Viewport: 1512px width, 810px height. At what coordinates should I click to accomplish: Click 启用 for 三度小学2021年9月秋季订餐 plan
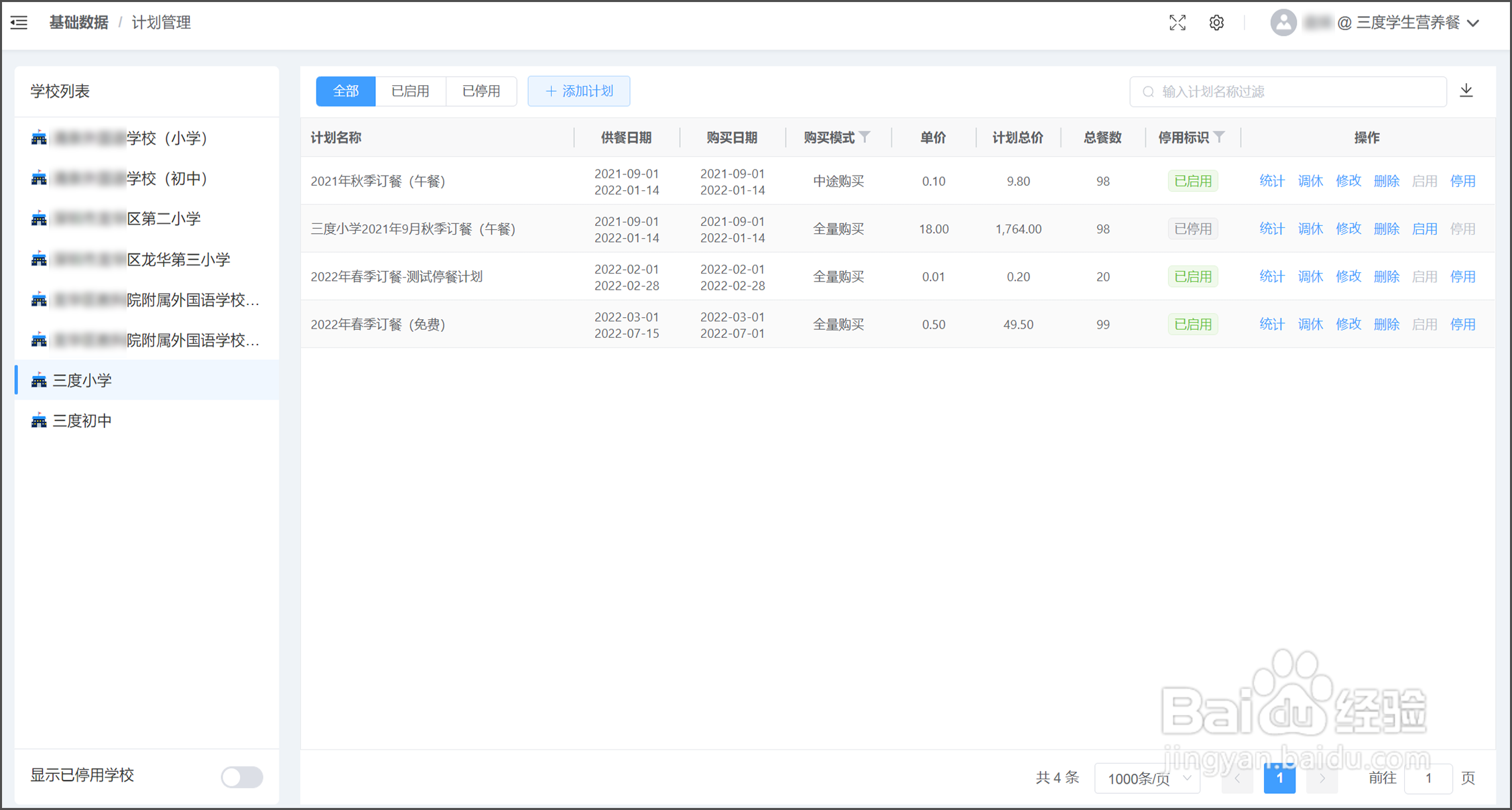[x=1424, y=229]
